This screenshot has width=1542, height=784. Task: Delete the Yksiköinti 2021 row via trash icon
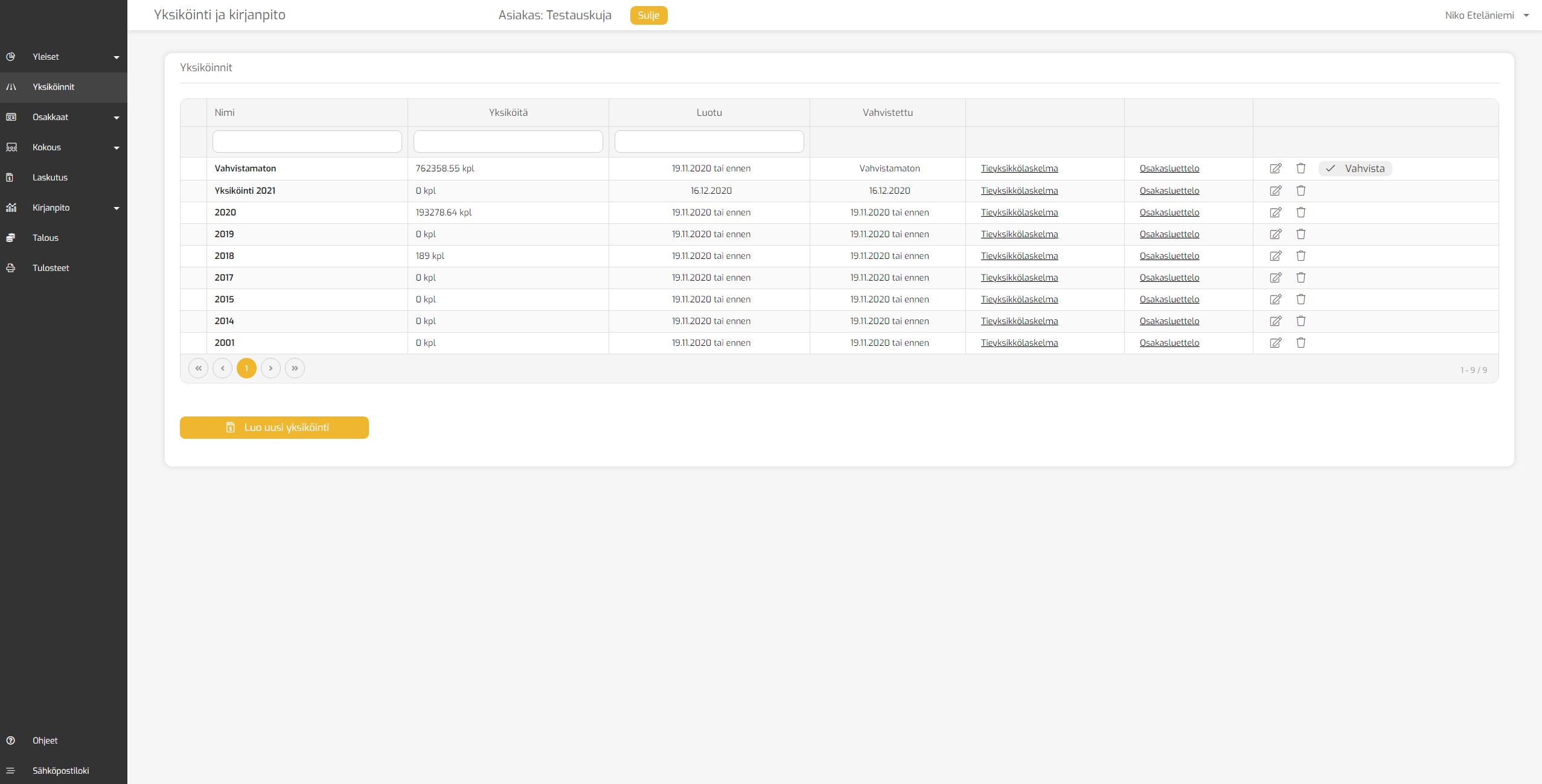click(1300, 191)
